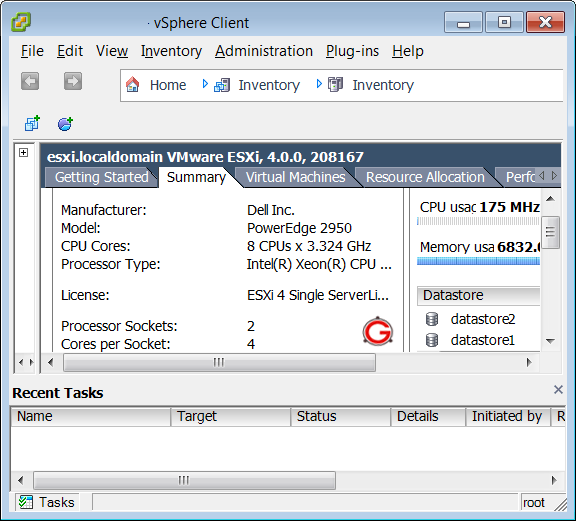The width and height of the screenshot is (576, 521).
Task: Click Home breadcrumb link
Action: tap(168, 85)
